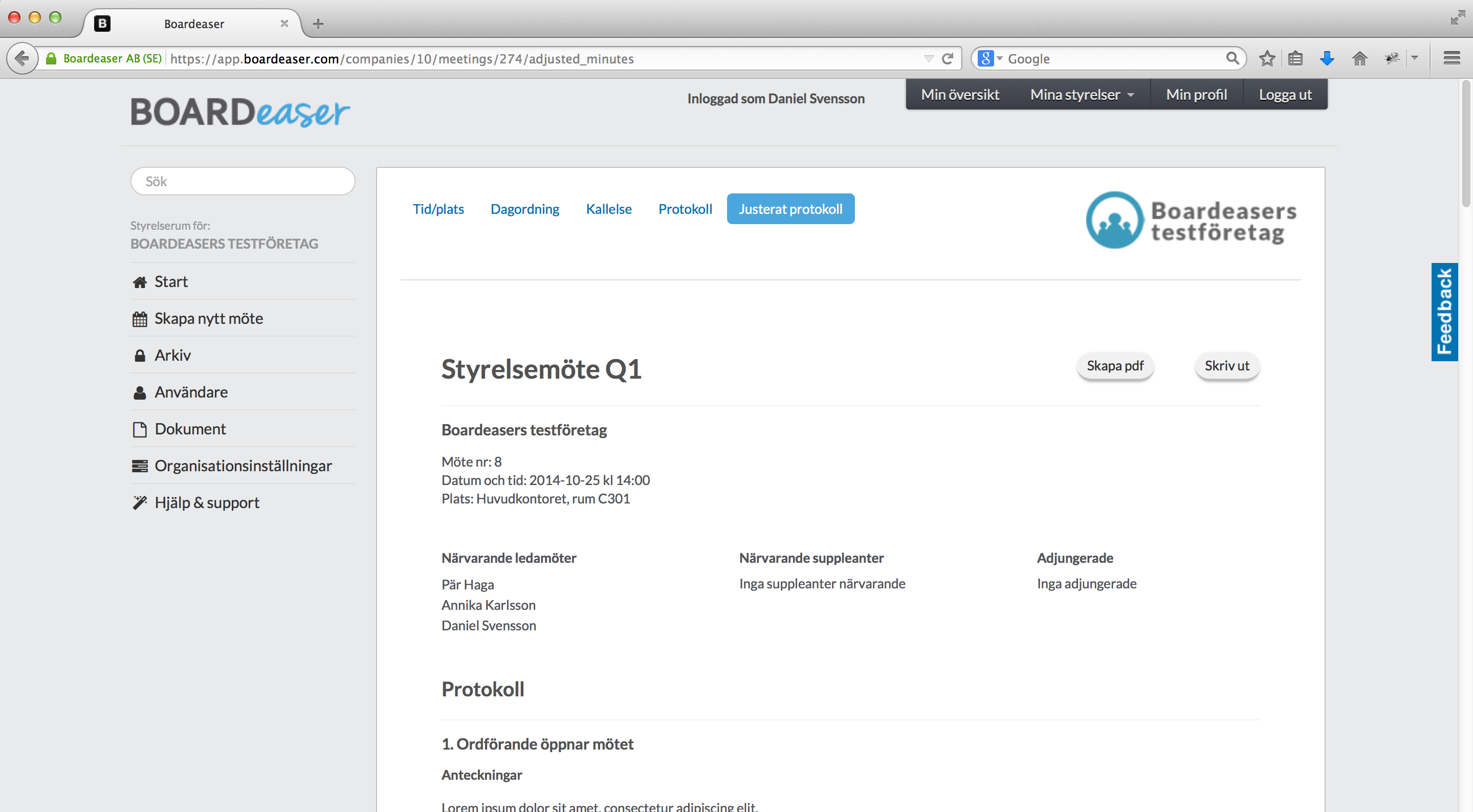Enter fullscreen with the top-right arrows icon
Screen dimensions: 1473x812
pos(1458,17)
